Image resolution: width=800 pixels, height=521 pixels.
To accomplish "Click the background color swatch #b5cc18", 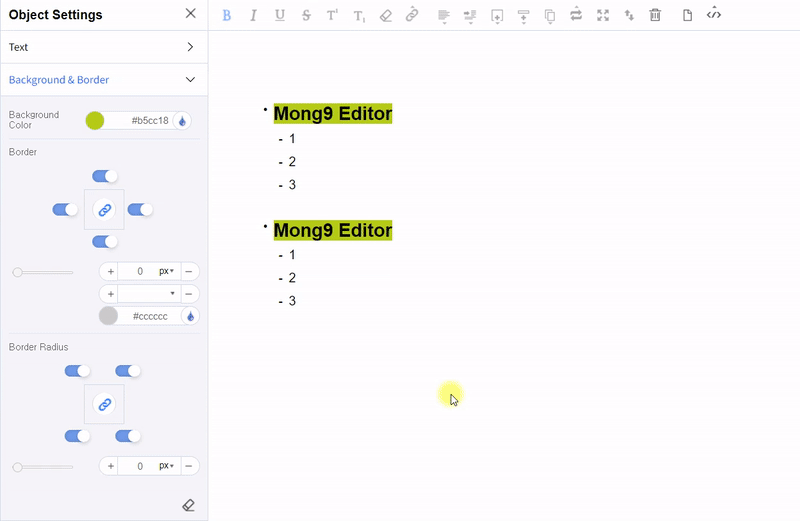I will [x=95, y=121].
